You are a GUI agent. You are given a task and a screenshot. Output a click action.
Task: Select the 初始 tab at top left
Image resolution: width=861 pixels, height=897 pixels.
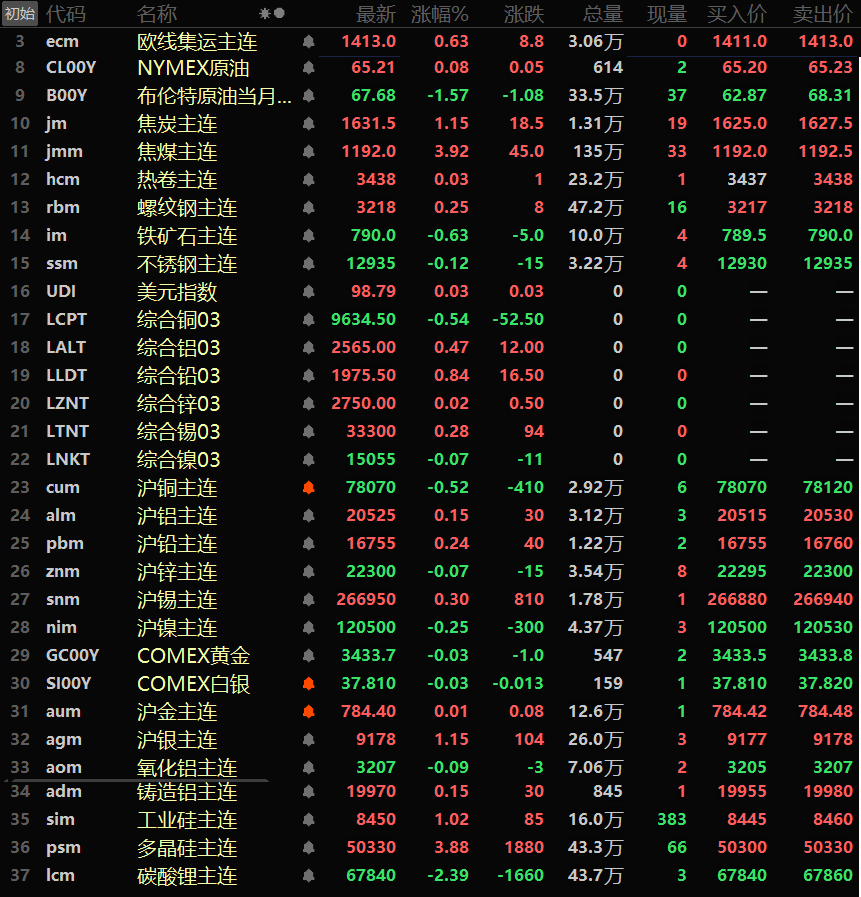(x=20, y=14)
